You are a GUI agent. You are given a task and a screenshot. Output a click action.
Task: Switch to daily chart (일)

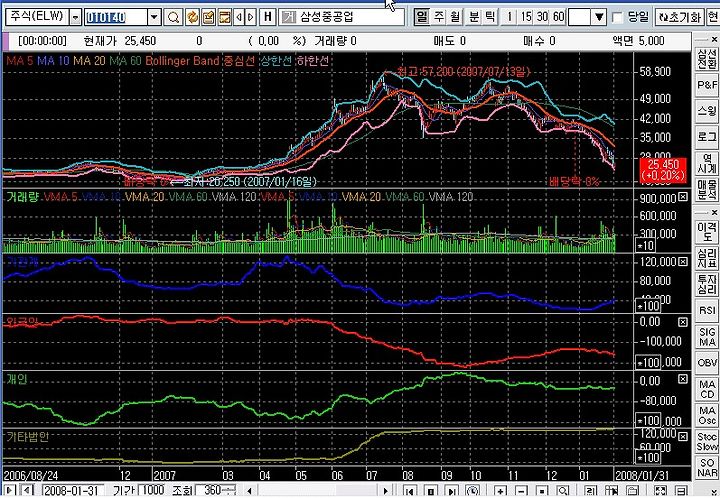(421, 17)
